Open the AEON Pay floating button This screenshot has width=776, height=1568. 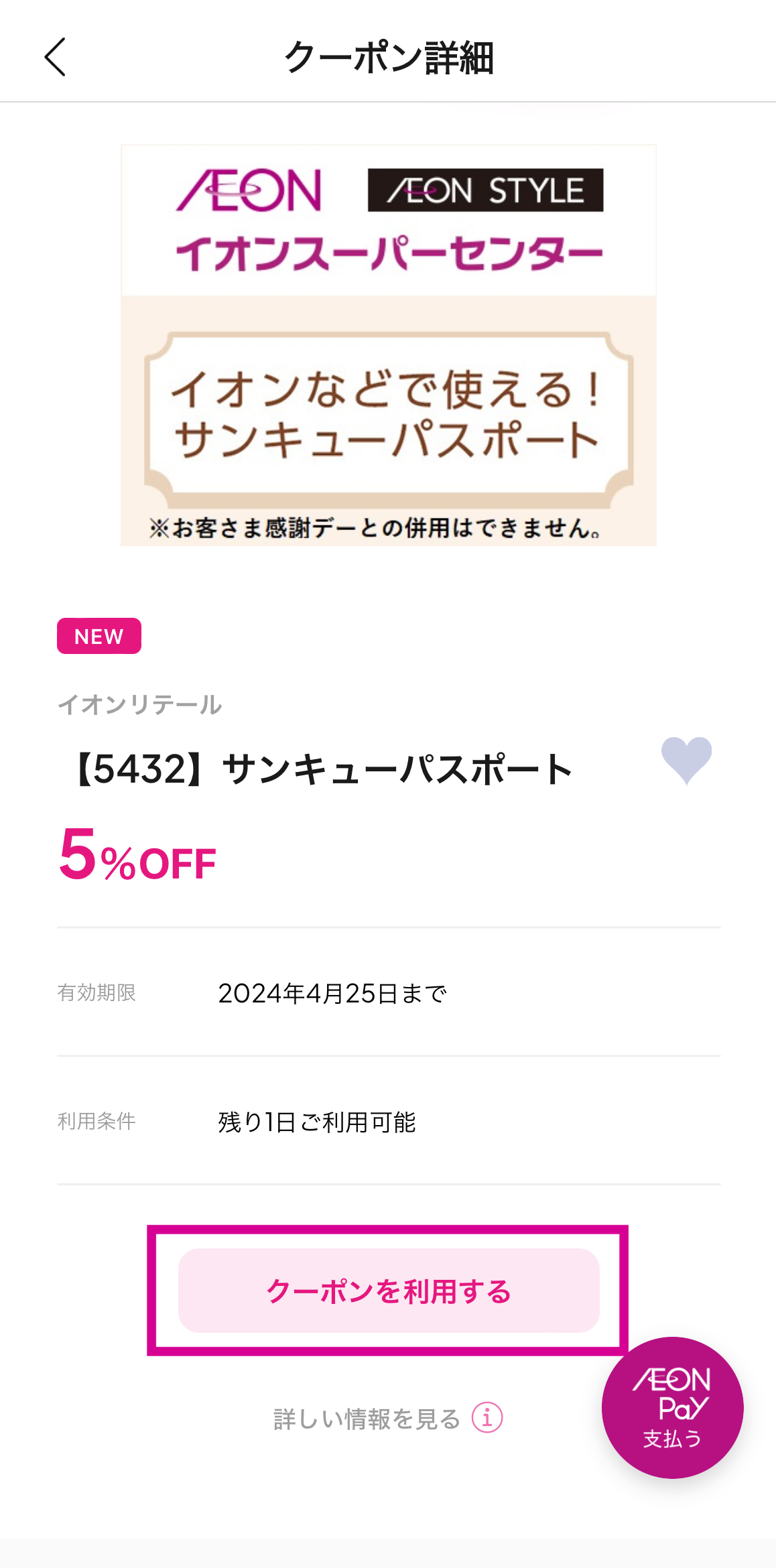point(672,1407)
